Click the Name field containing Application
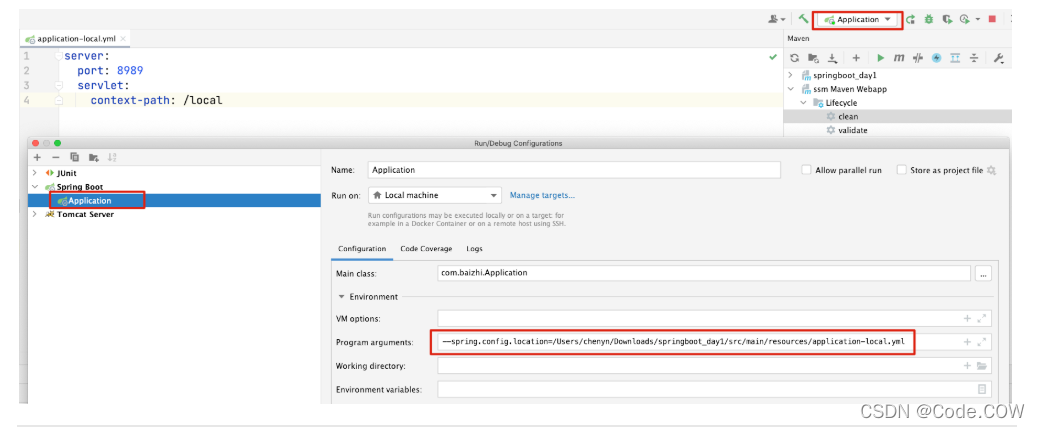 coord(574,170)
